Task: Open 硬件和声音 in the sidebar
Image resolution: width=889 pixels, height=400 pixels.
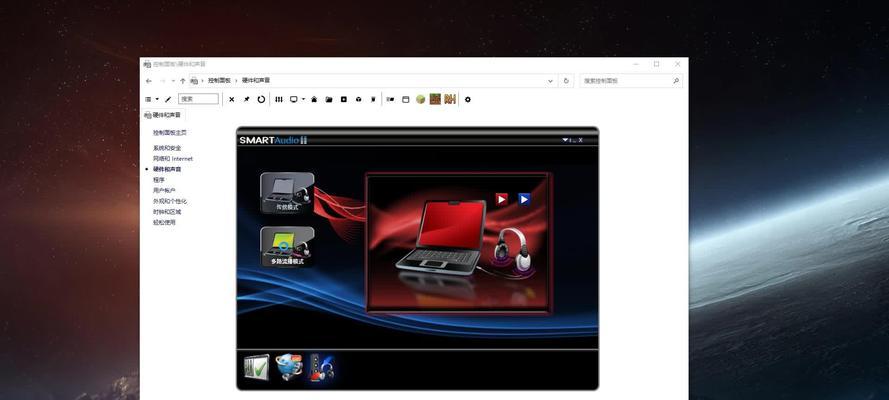Action: click(x=167, y=169)
